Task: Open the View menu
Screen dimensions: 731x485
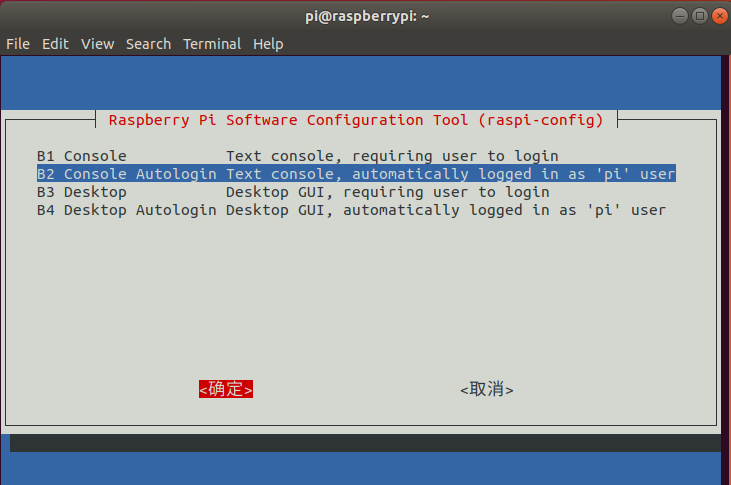Action: [97, 44]
